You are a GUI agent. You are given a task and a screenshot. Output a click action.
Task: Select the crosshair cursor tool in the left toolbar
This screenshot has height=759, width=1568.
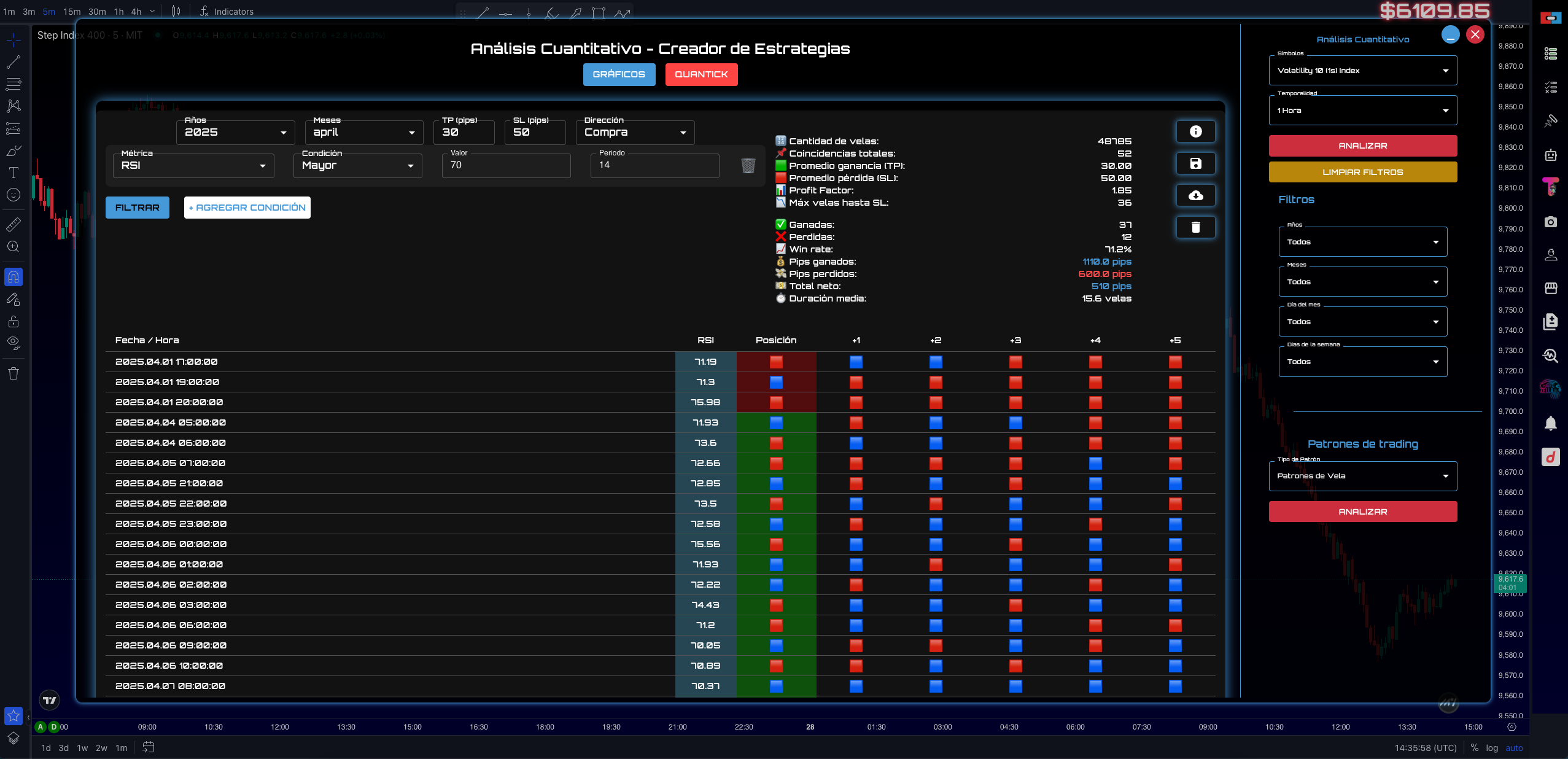(x=14, y=40)
